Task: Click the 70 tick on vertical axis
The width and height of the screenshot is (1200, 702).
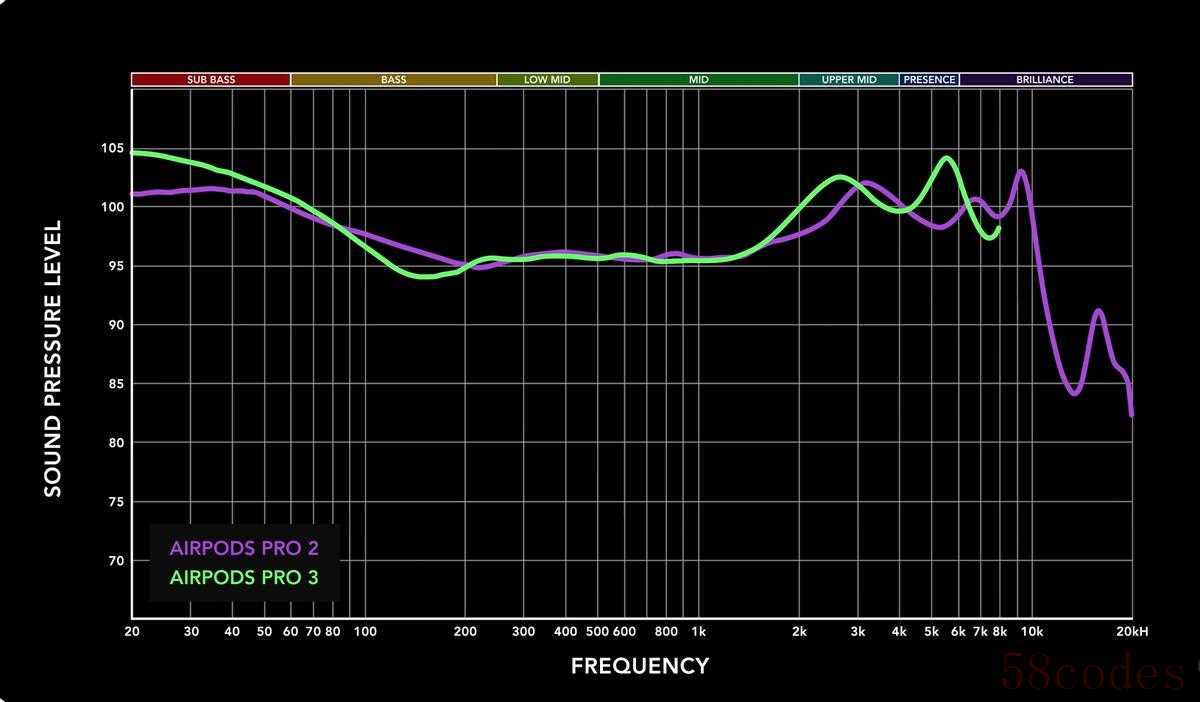Action: pyautogui.click(x=115, y=561)
